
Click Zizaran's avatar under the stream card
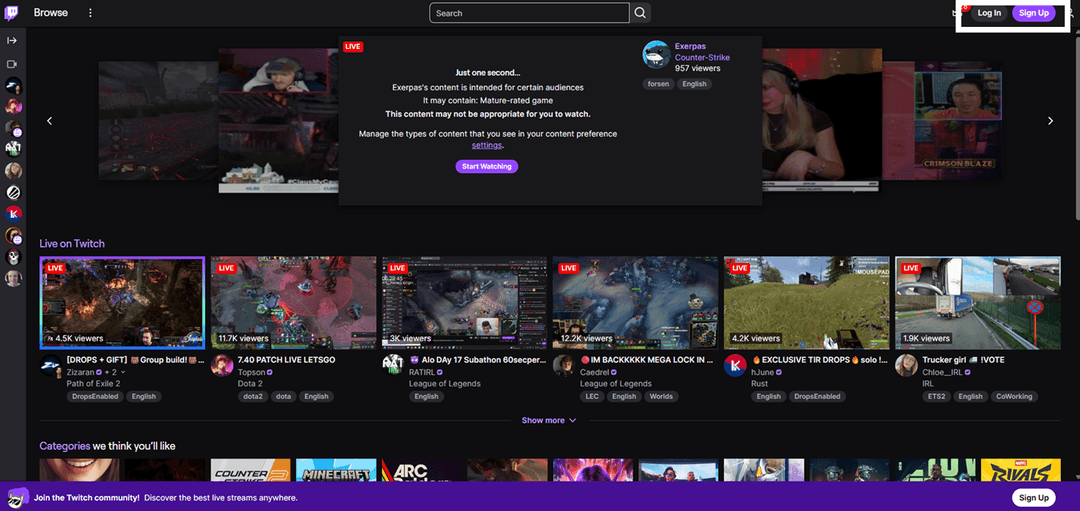(x=50, y=366)
